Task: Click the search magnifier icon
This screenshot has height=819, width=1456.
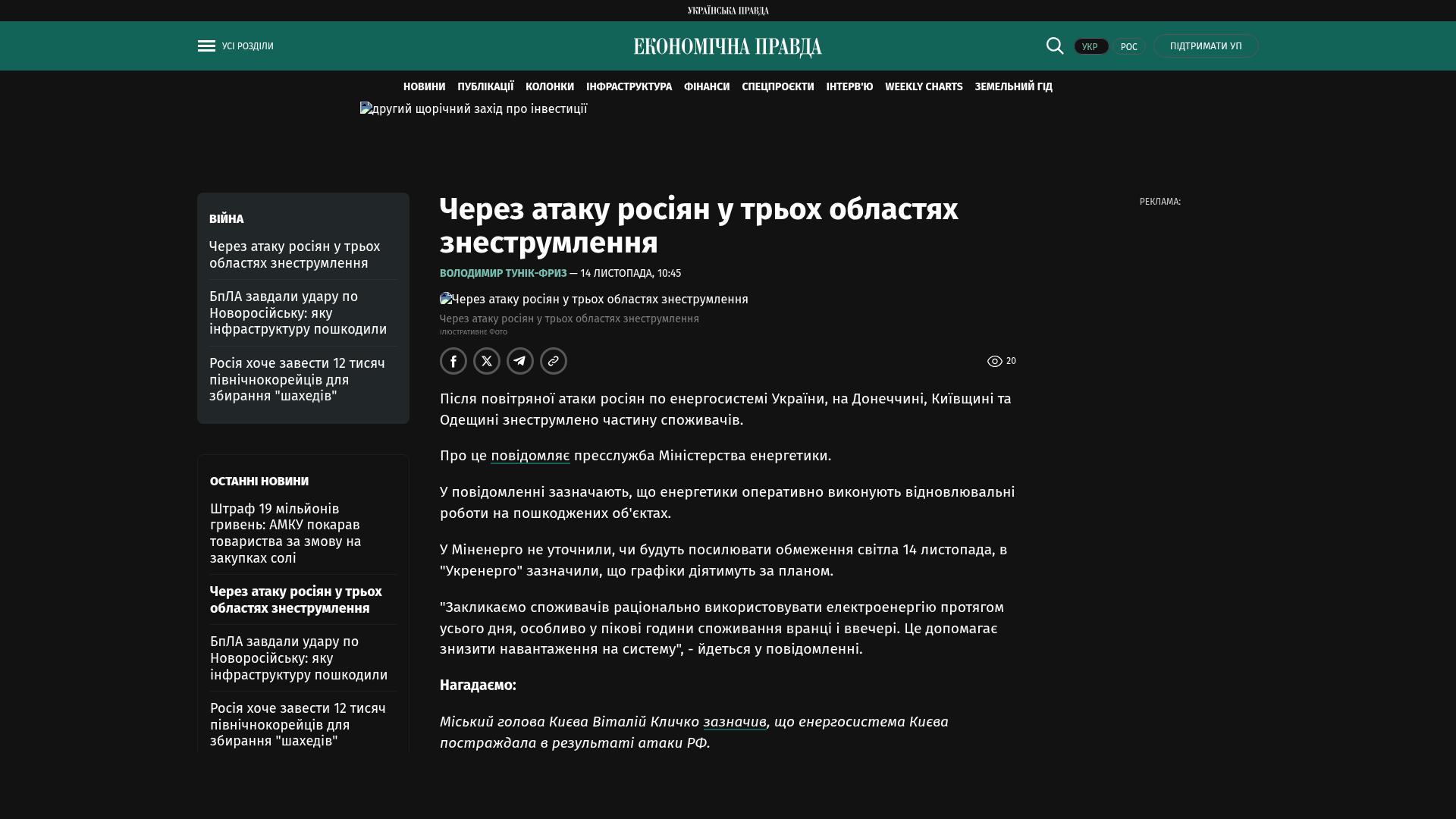Action: pyautogui.click(x=1055, y=46)
